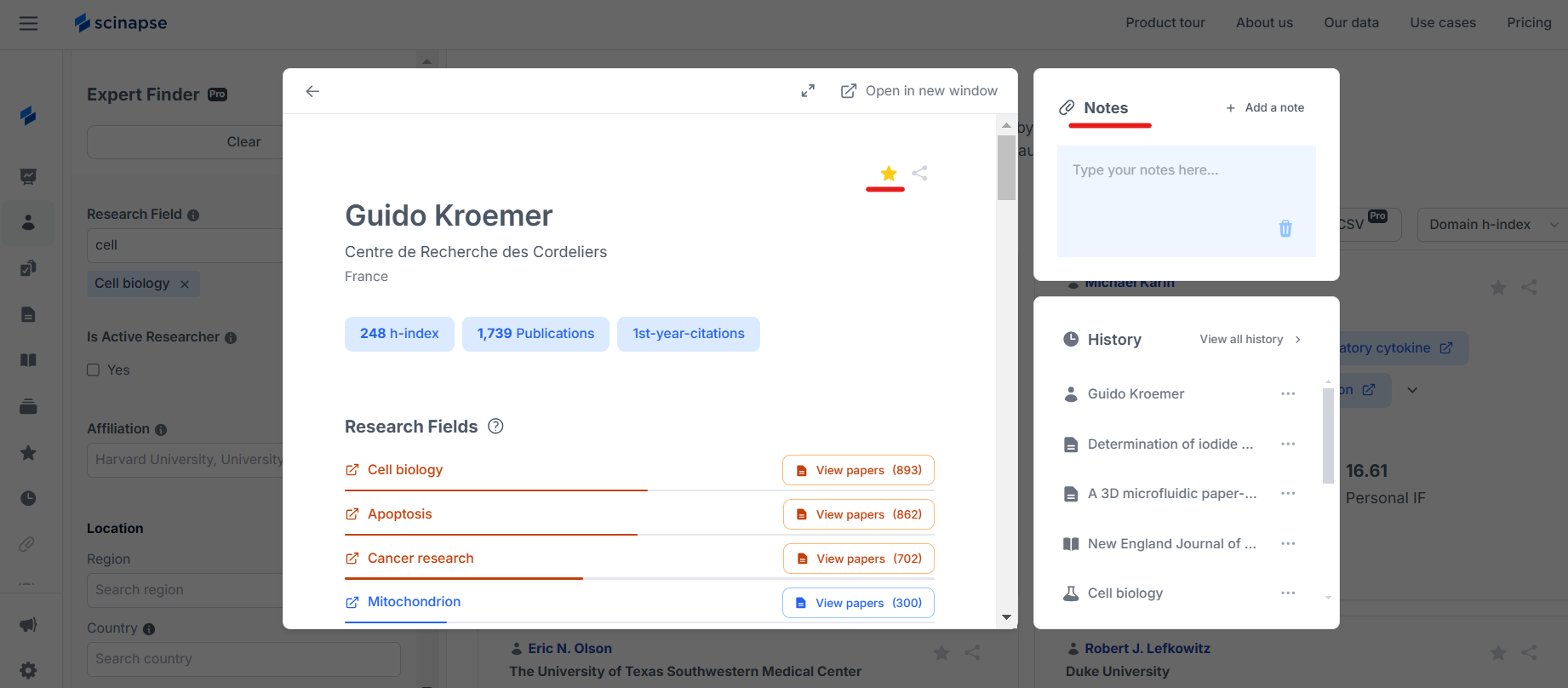The width and height of the screenshot is (1568, 688).
Task: Open Our data menu item
Action: point(1351,23)
